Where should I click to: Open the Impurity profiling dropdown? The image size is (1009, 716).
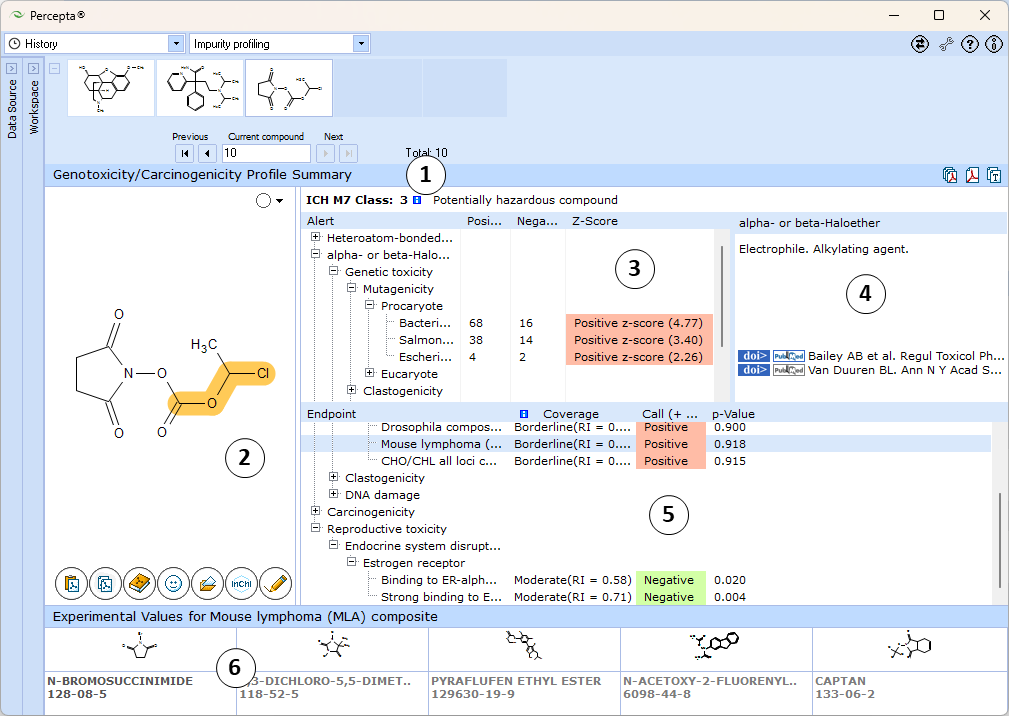click(x=361, y=44)
